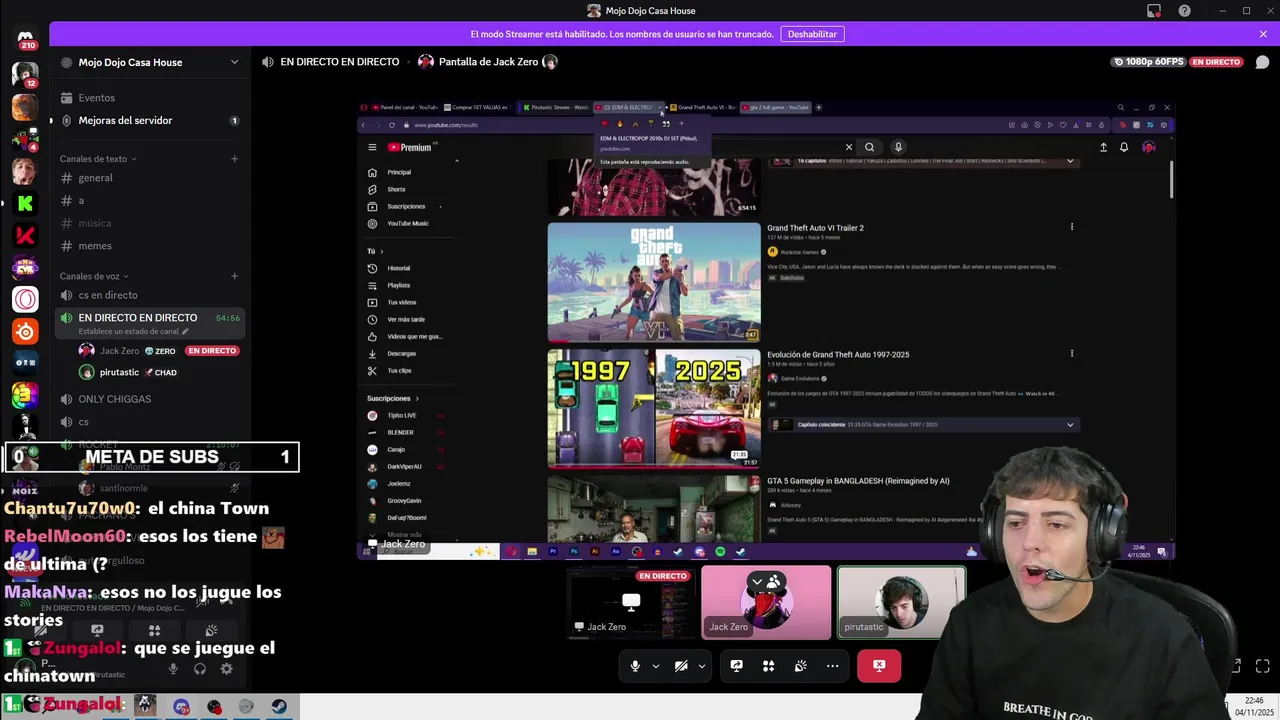
Task: Add a new text channel
Action: (x=235, y=159)
